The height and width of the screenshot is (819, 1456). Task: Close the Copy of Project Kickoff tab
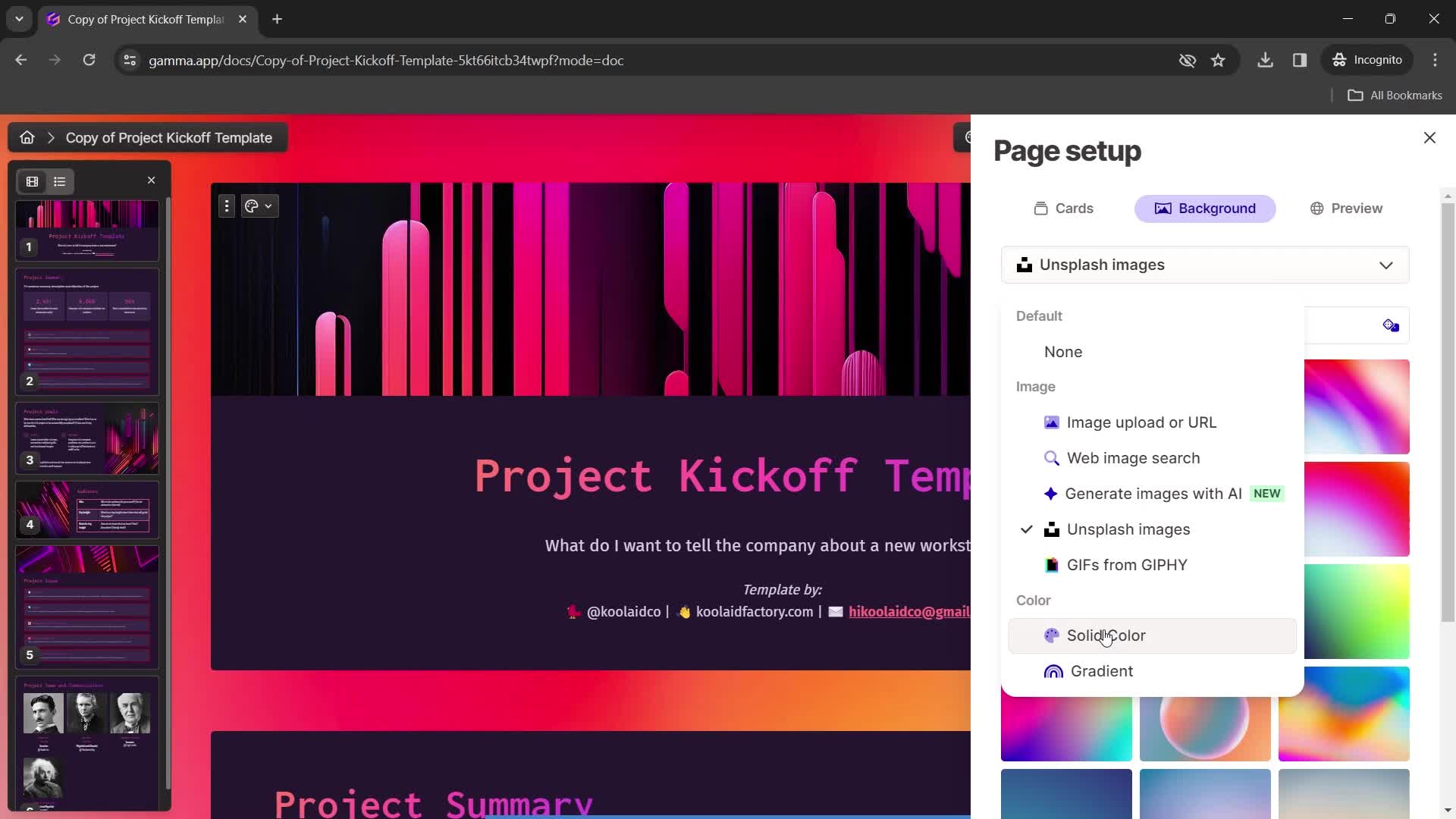(243, 19)
